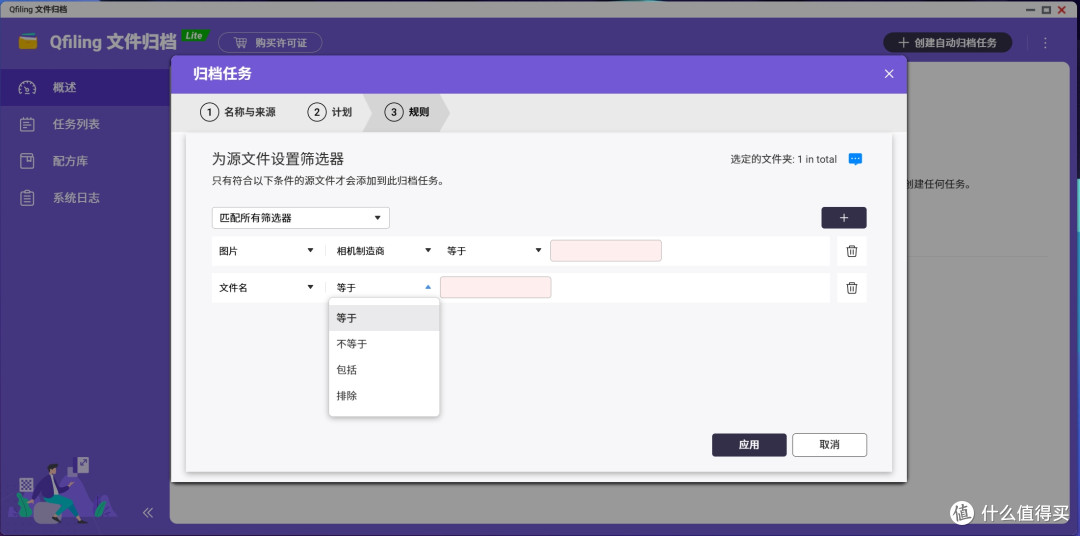This screenshot has width=1080, height=536.
Task: Collapse the sidebar with double-chevron icon
Action: pos(147,513)
